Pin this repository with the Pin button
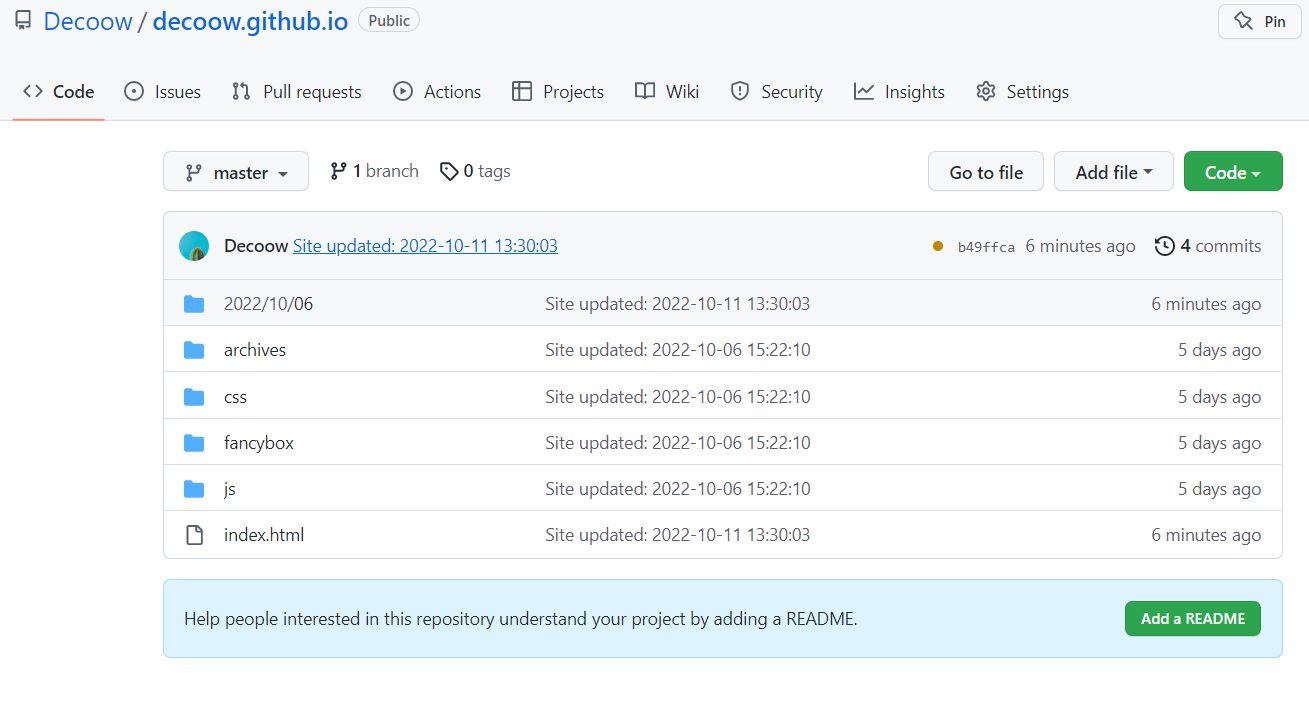The width and height of the screenshot is (1309, 704). (x=1259, y=21)
